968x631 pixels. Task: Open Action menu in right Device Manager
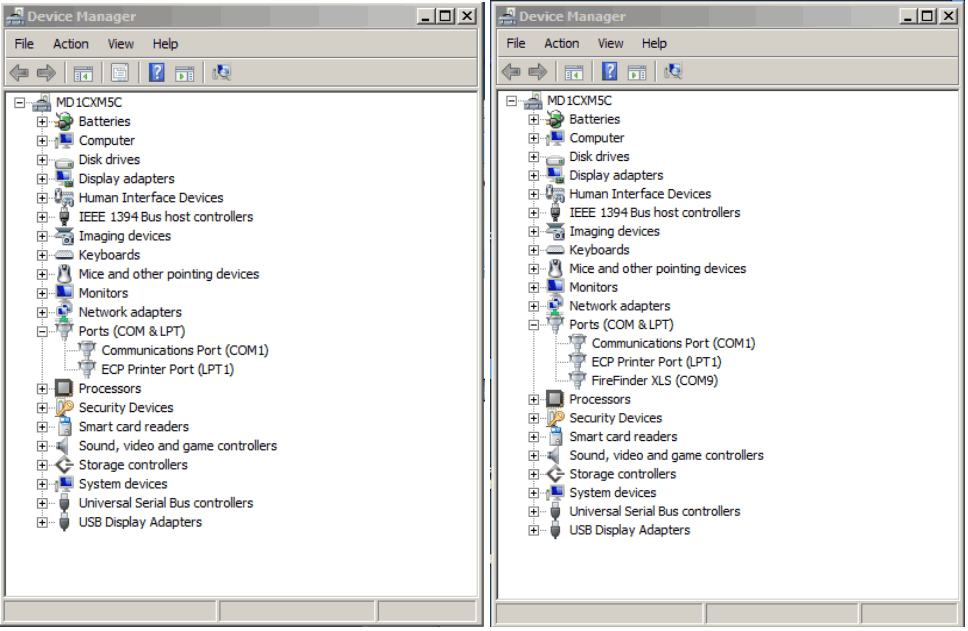point(561,43)
